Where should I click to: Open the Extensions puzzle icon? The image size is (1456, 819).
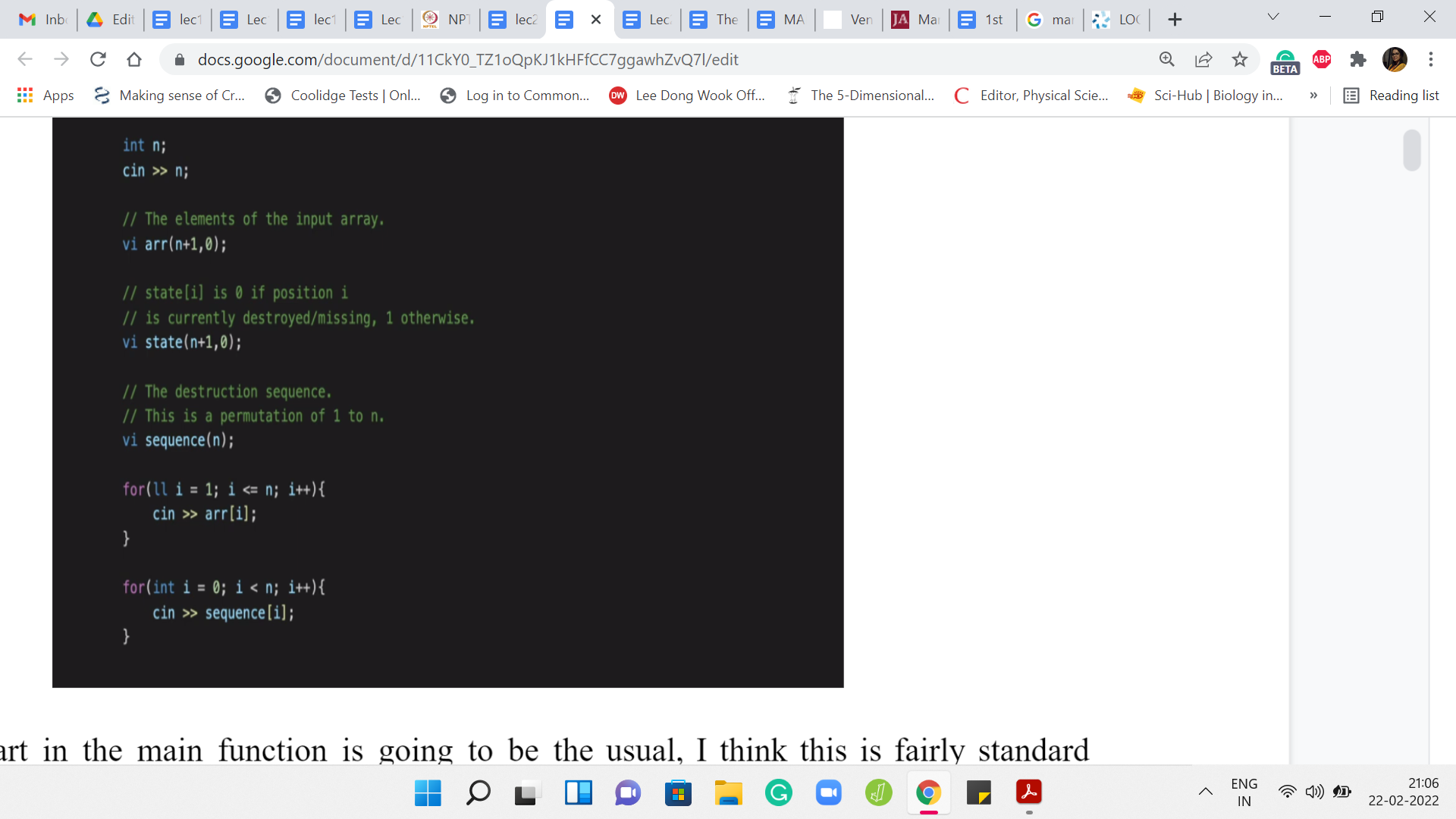coord(1357,59)
